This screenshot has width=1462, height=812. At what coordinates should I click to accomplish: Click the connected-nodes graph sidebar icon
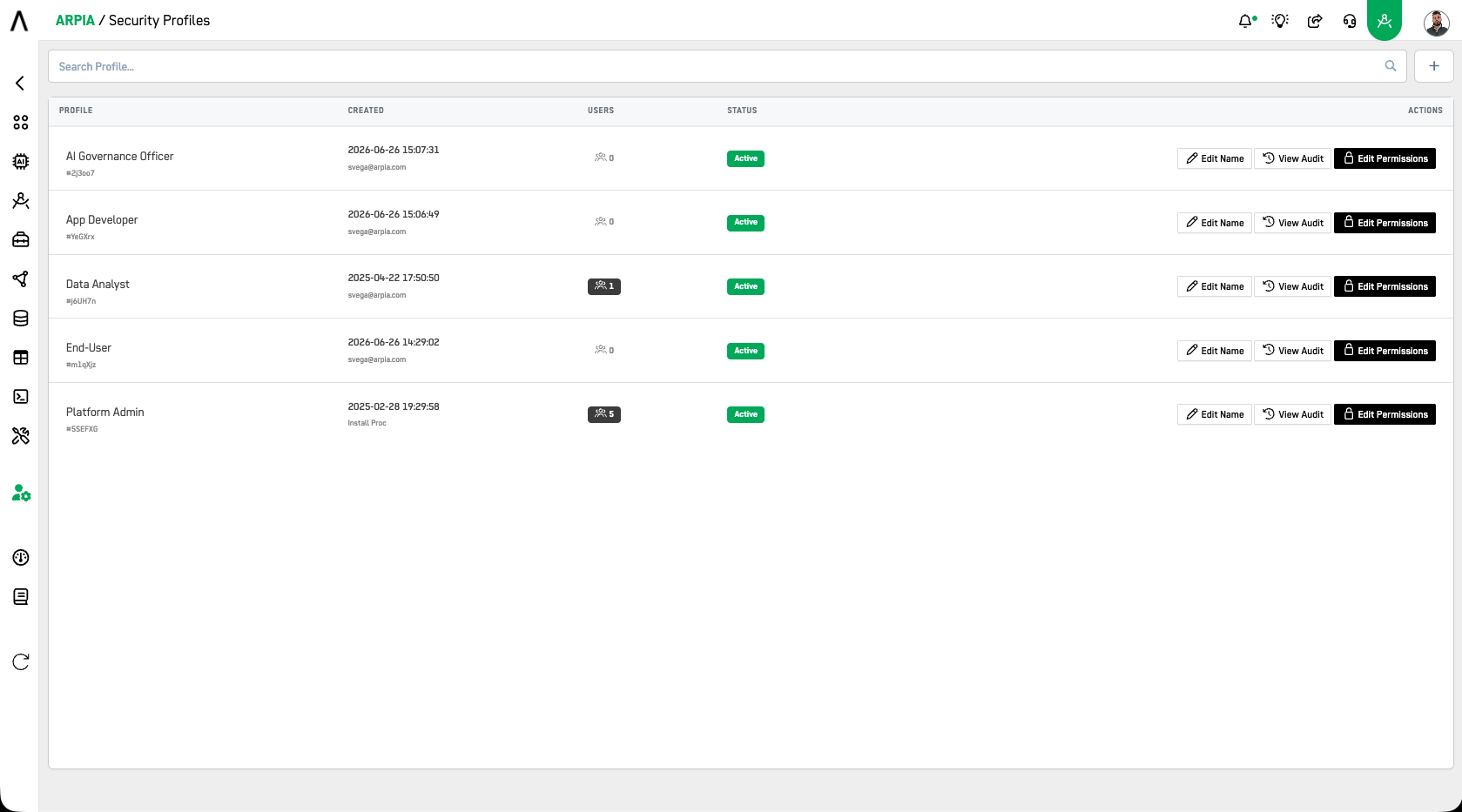click(x=21, y=278)
